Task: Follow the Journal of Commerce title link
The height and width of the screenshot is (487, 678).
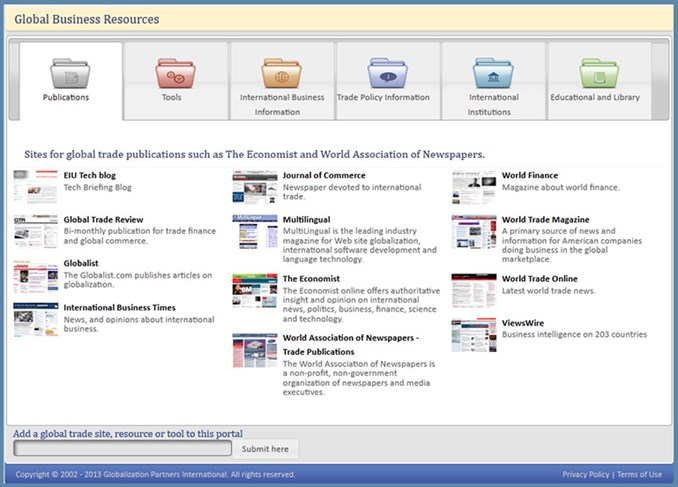Action: pos(324,176)
